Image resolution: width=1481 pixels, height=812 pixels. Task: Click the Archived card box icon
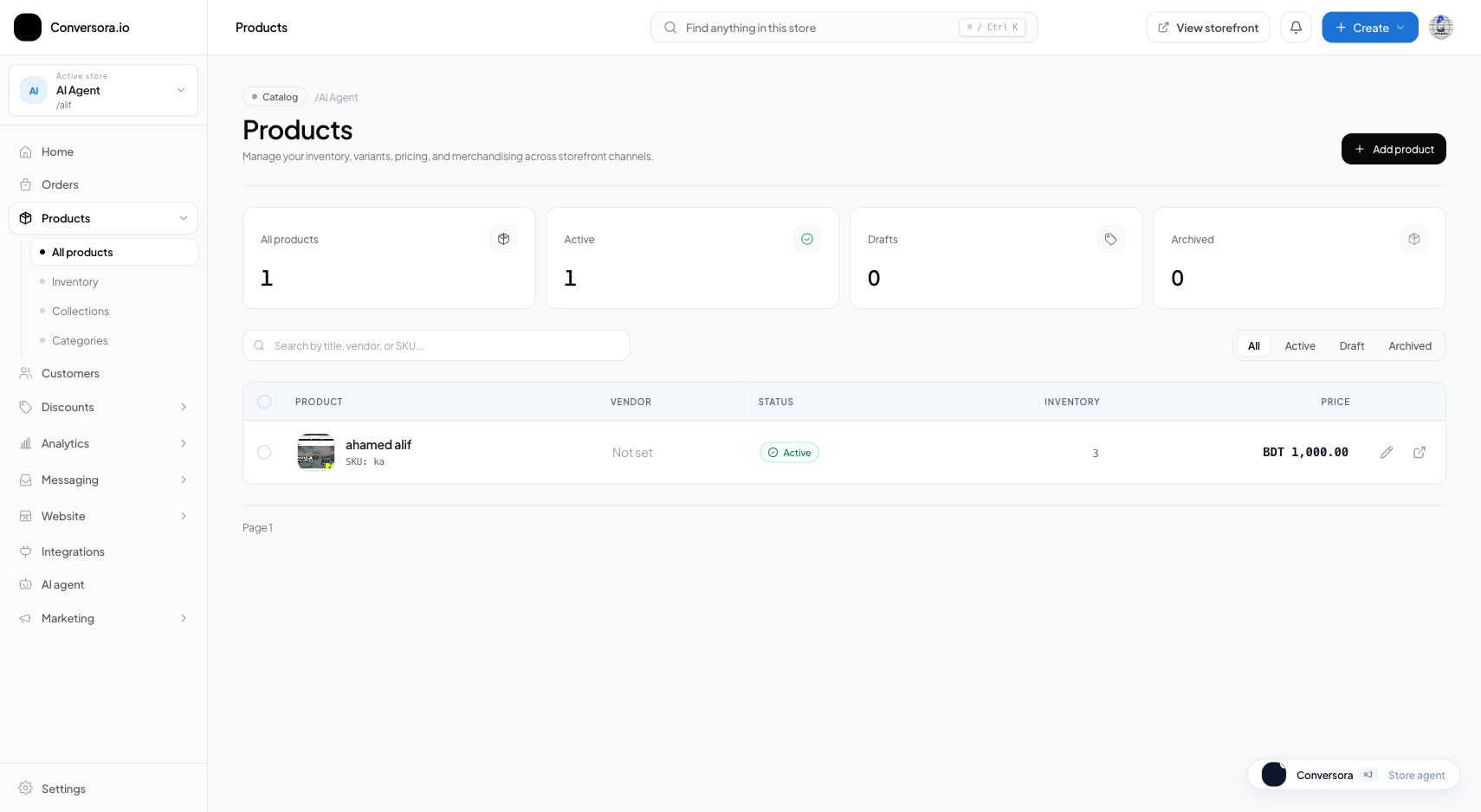pos(1414,239)
